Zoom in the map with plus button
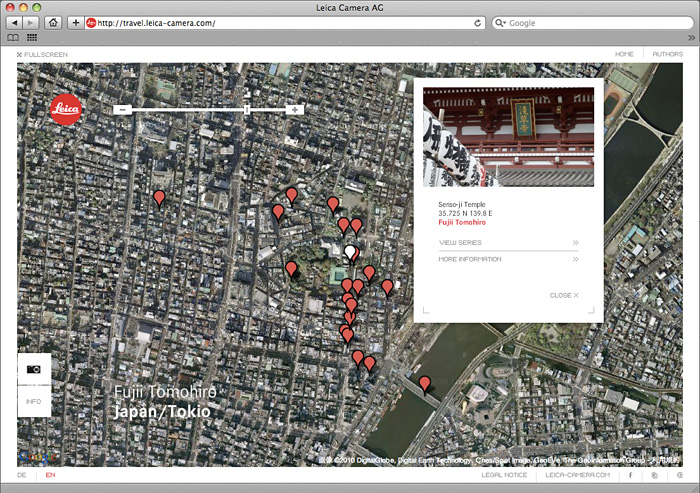The width and height of the screenshot is (700, 493). (295, 109)
